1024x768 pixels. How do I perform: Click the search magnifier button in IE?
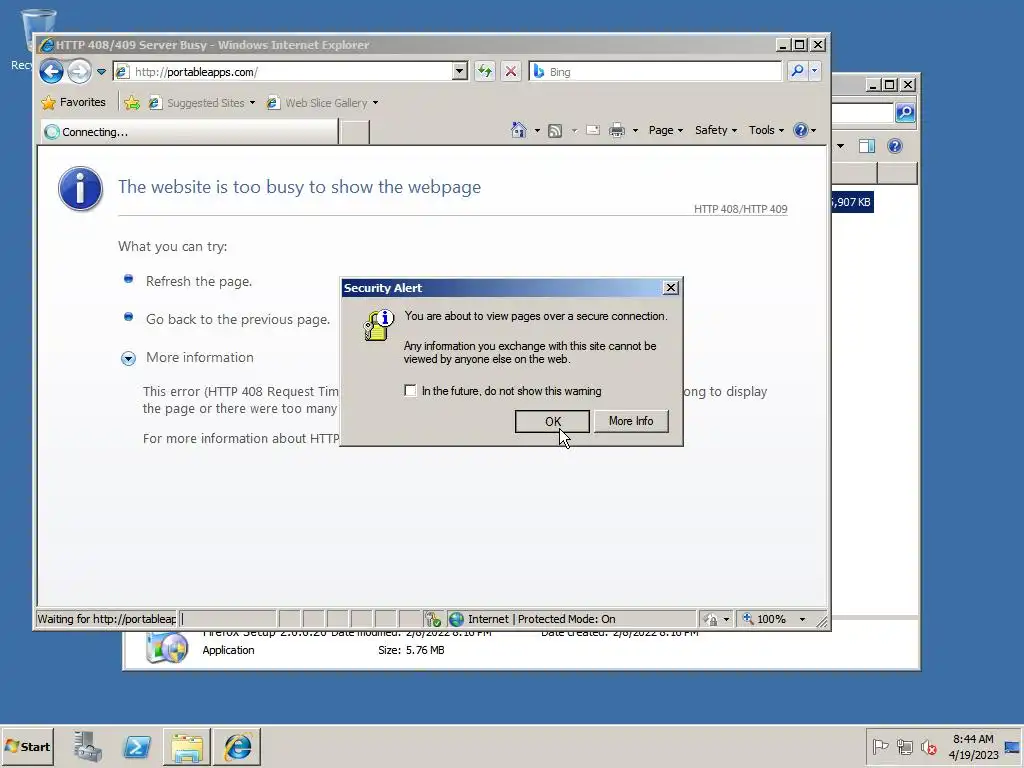tap(797, 71)
